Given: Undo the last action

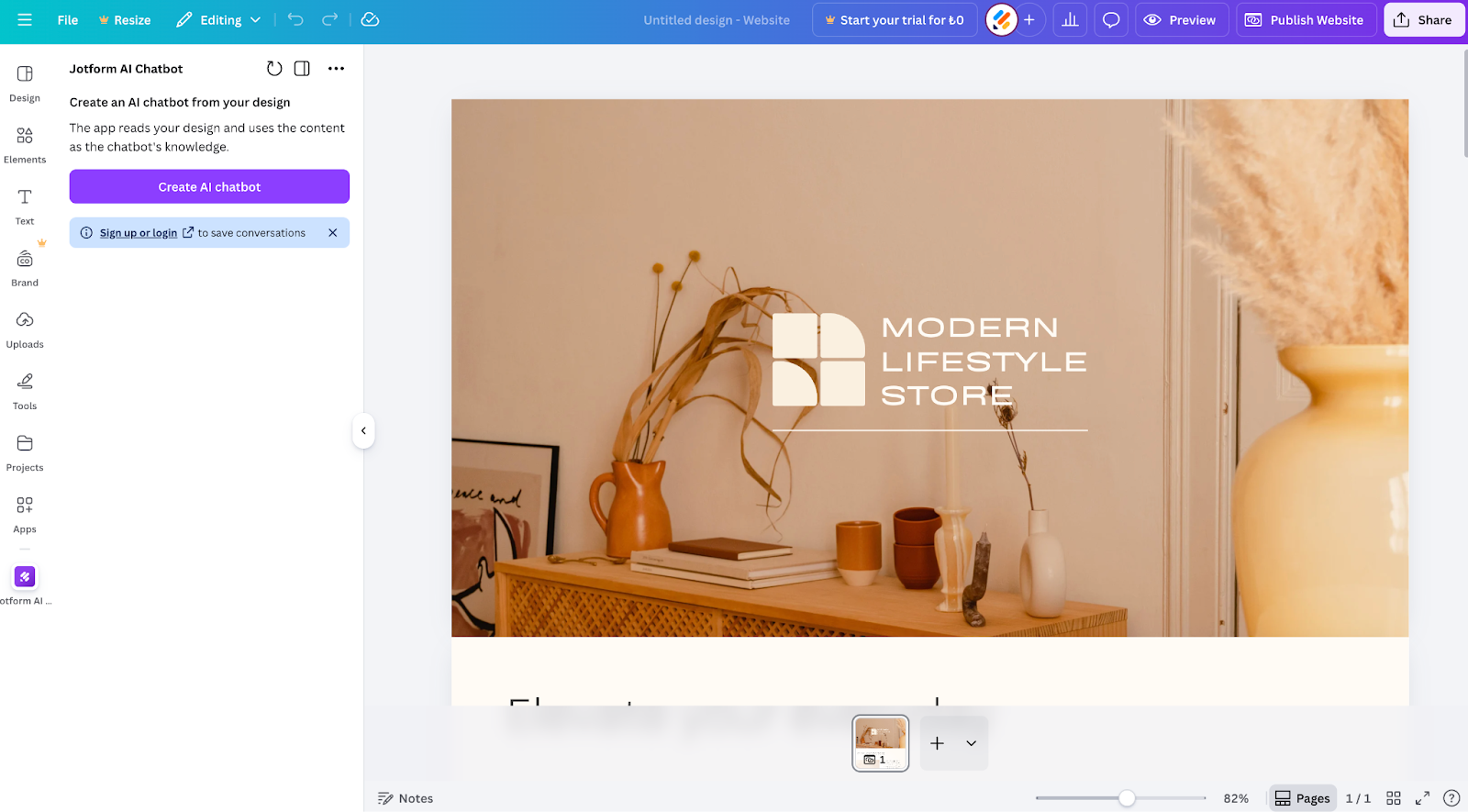Looking at the screenshot, I should coord(295,19).
